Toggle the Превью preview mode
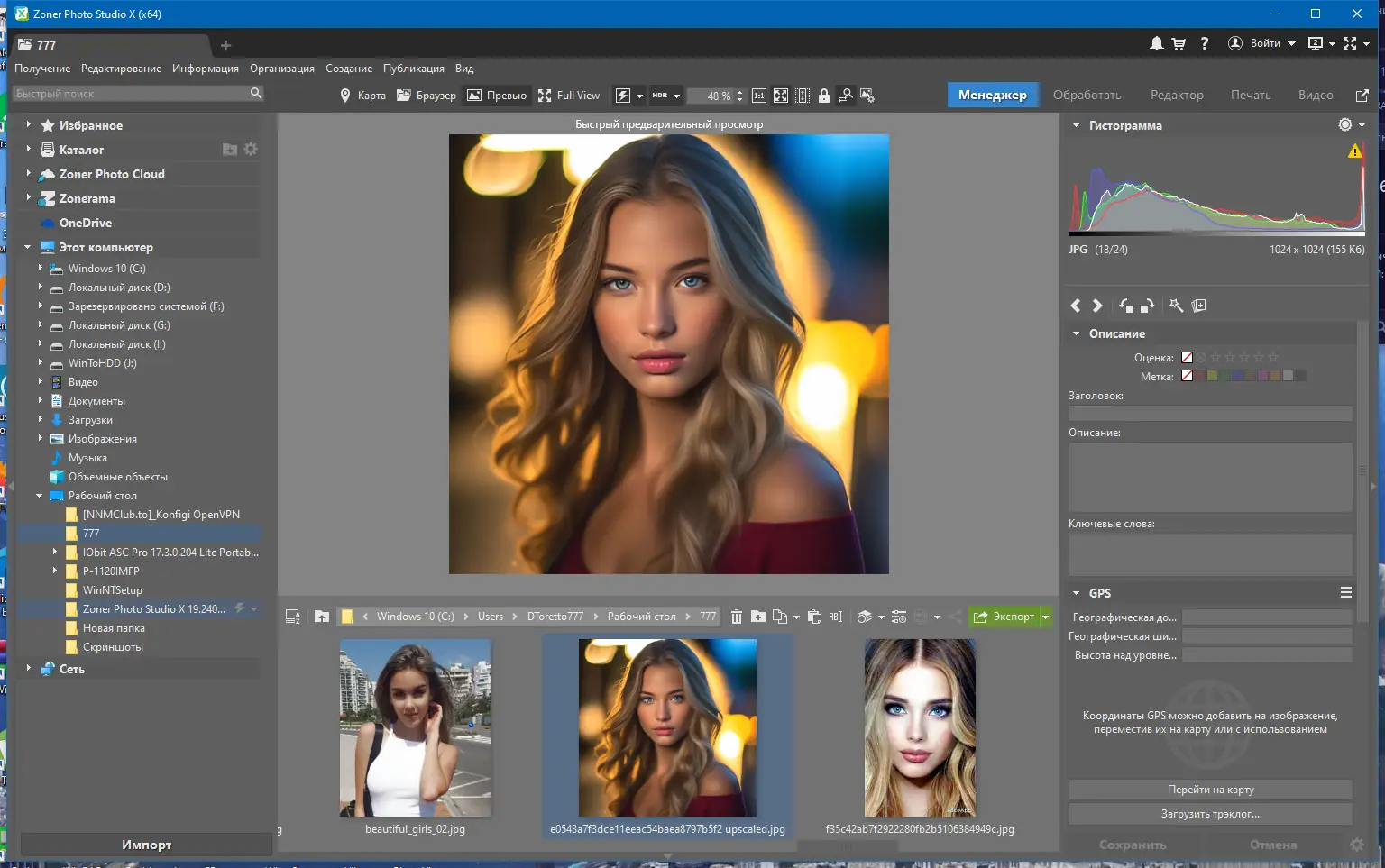The image size is (1385, 868). pyautogui.click(x=497, y=96)
